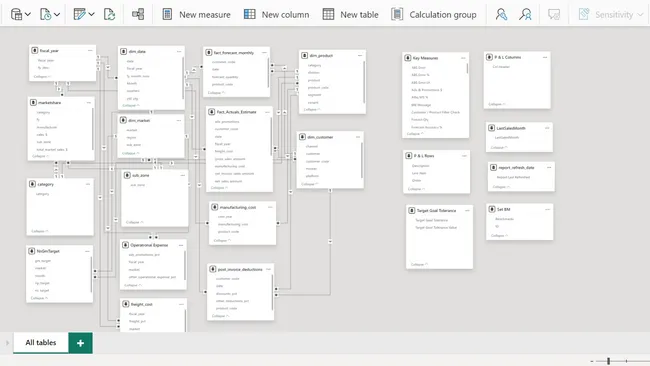
Task: Collapse the dim_date table card
Action: point(131,105)
